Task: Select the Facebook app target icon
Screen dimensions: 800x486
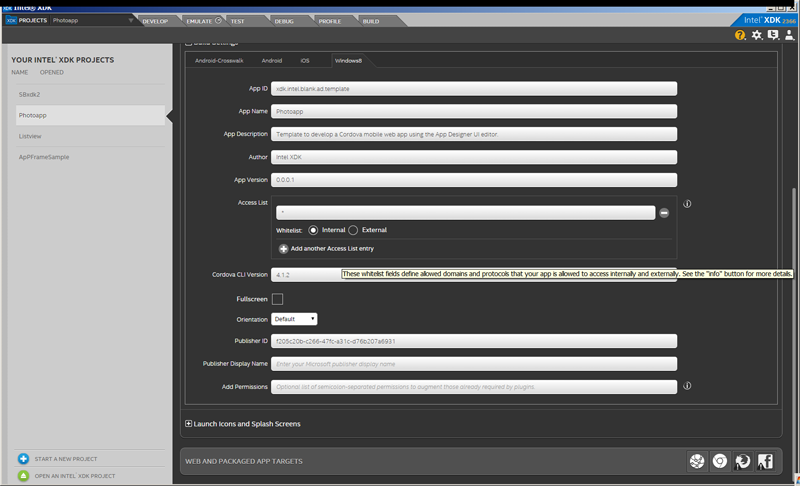Action: pos(765,461)
